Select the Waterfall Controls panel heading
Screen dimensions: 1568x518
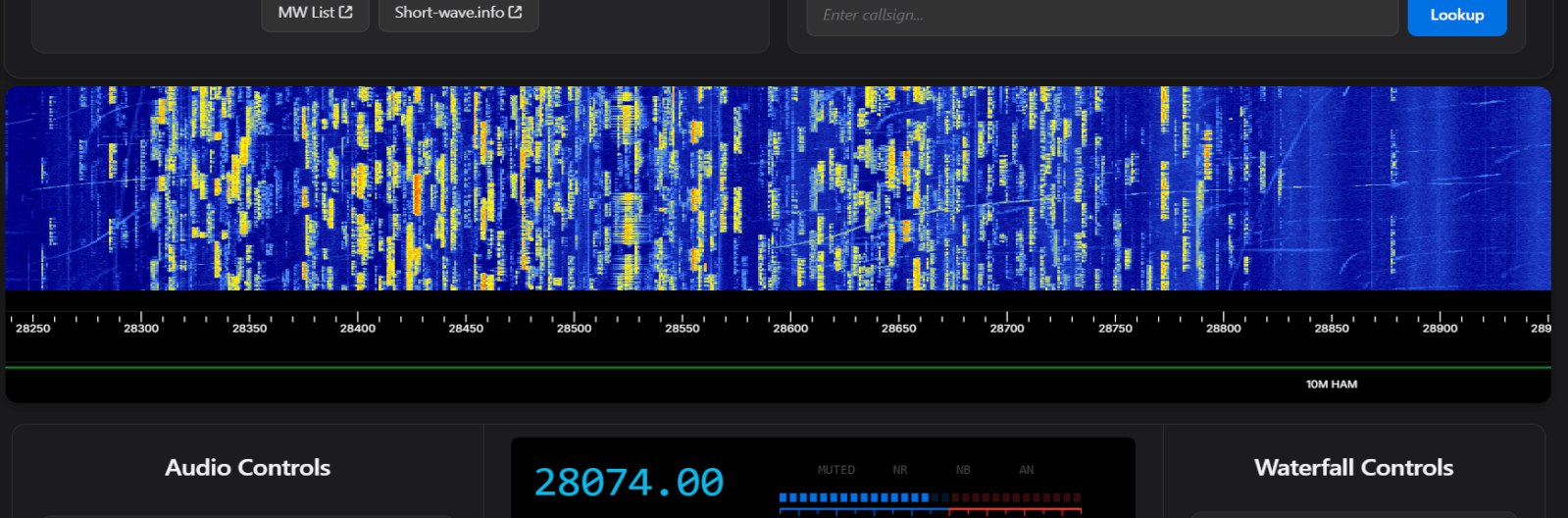[1353, 468]
